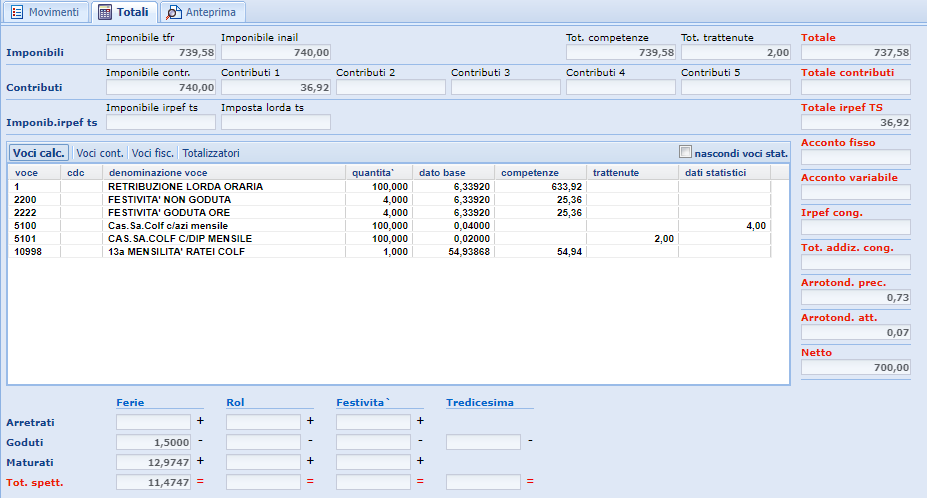Click the quantita` column header
Screen dimensions: 927x498
[x=379, y=173]
